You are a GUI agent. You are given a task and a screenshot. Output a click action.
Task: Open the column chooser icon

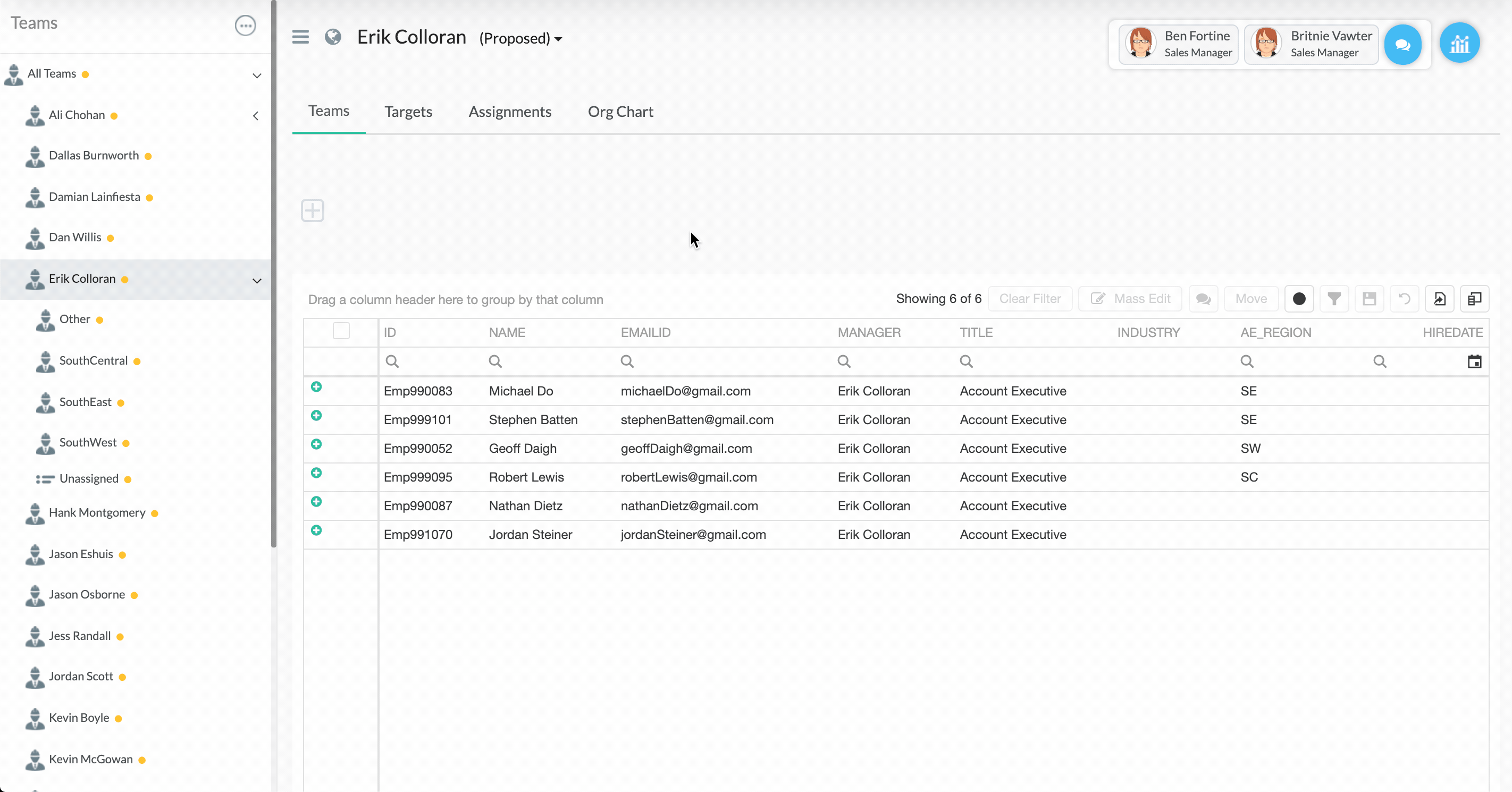[1474, 299]
